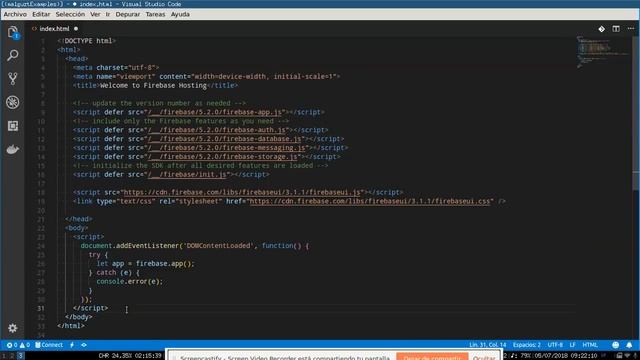Open the firebase-storage.js script link
The height and width of the screenshot is (360, 640).
point(223,157)
